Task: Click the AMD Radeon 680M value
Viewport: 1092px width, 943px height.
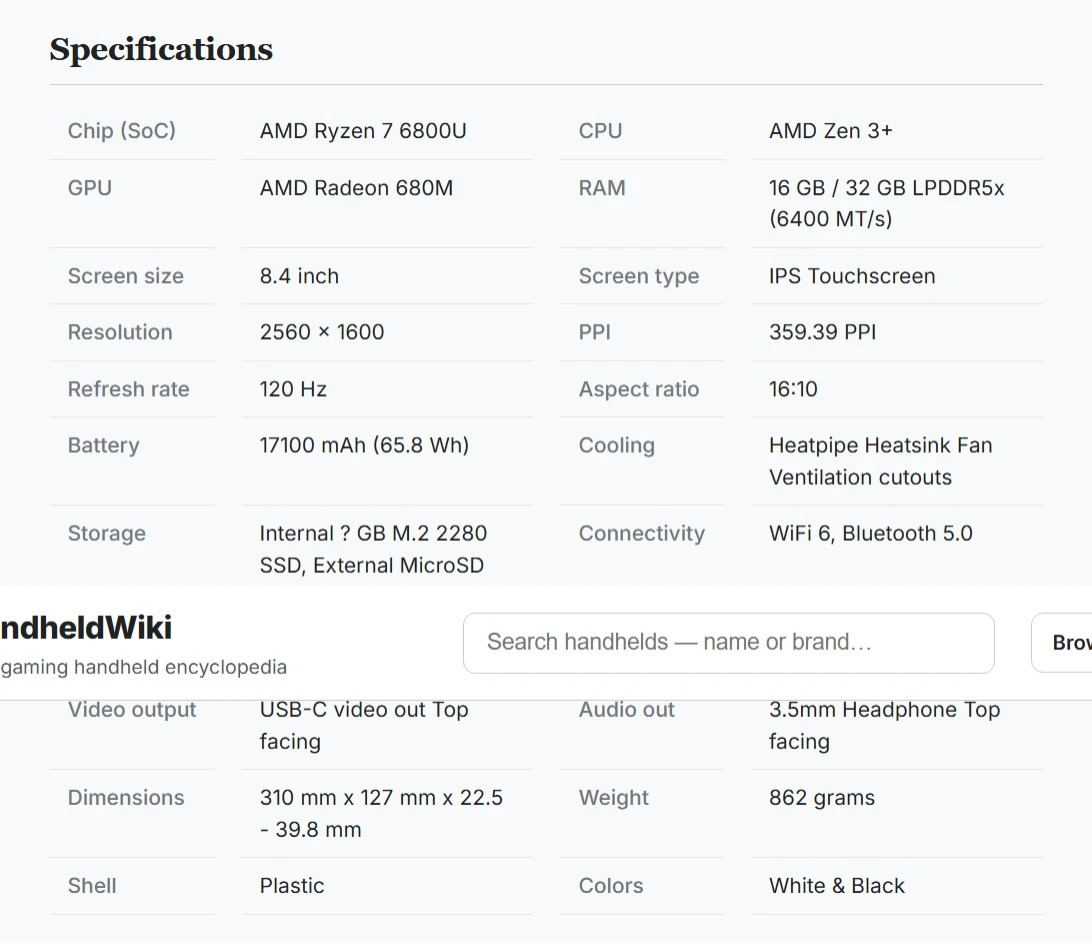Action: click(x=356, y=188)
